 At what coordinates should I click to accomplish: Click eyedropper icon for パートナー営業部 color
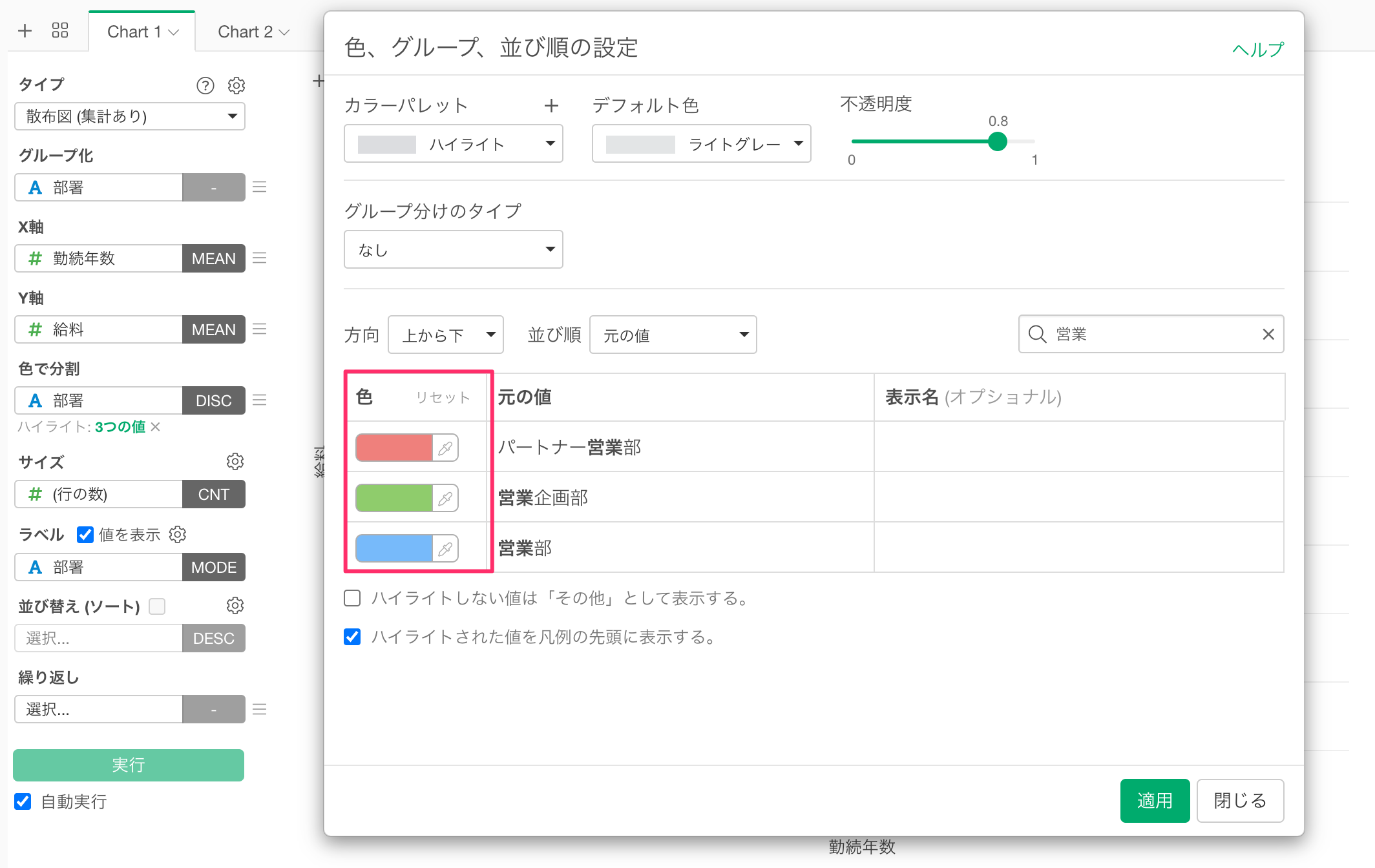[445, 448]
